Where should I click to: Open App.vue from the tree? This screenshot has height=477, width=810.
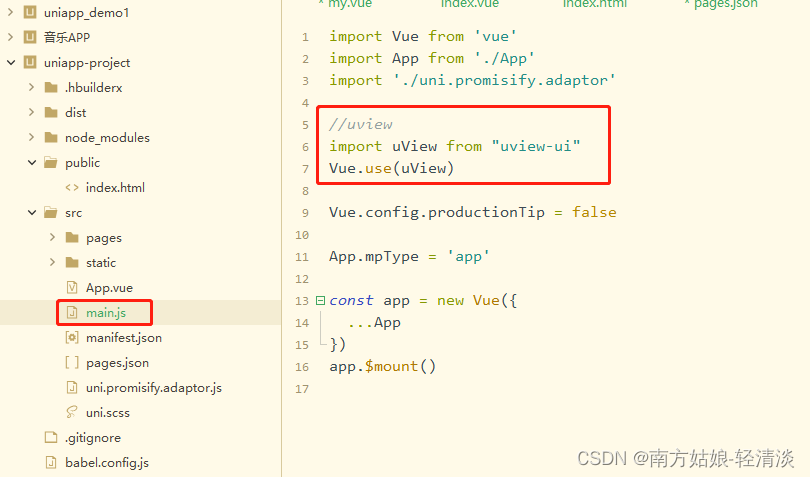click(109, 288)
